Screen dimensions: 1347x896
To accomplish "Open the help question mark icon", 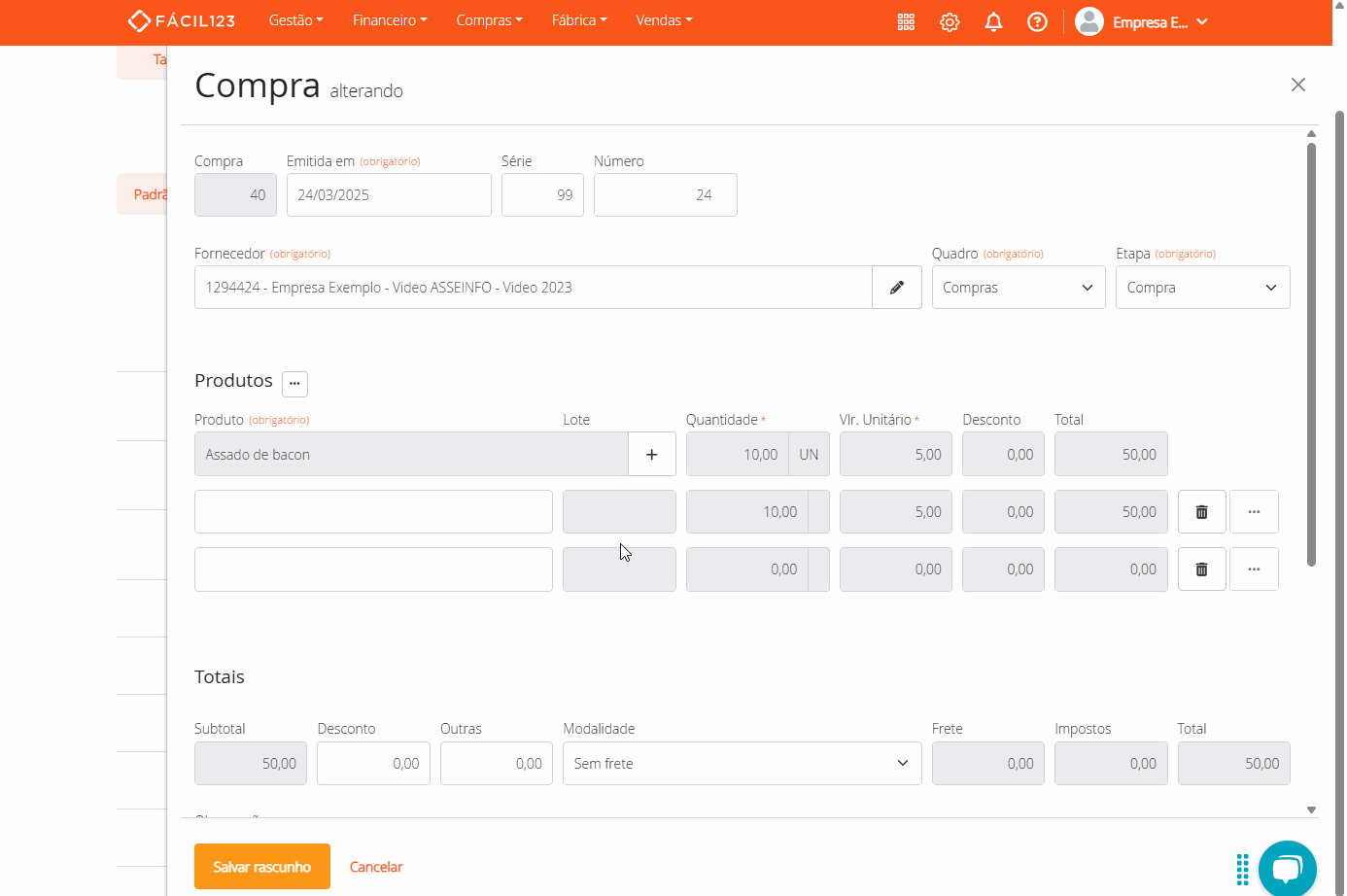I will (x=1037, y=22).
